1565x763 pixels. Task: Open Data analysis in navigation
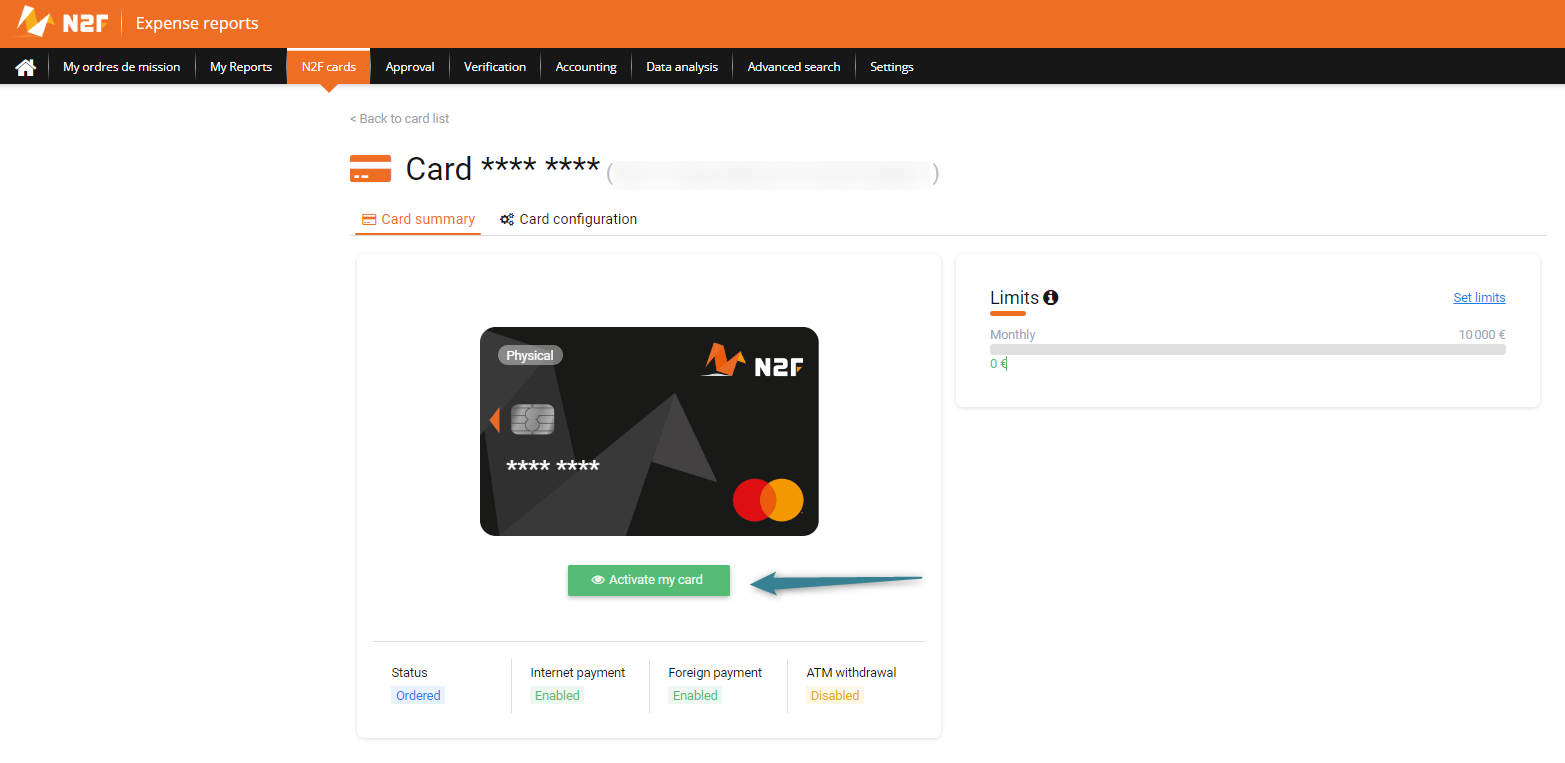click(x=682, y=67)
